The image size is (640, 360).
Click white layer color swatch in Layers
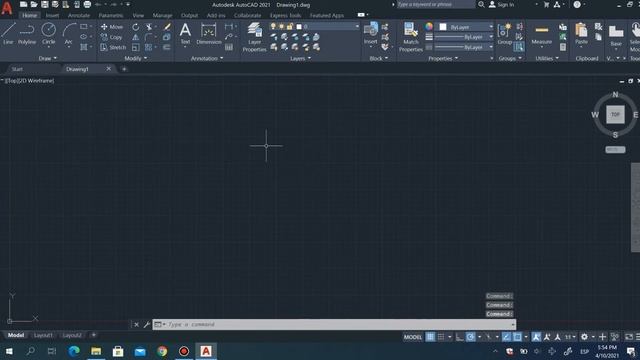tap(299, 27)
